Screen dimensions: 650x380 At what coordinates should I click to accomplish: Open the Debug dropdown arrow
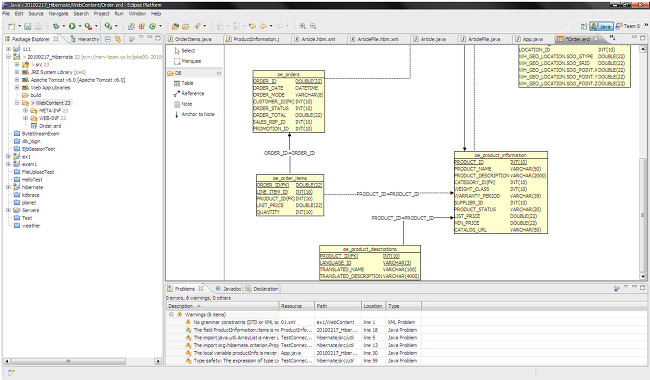coord(63,26)
